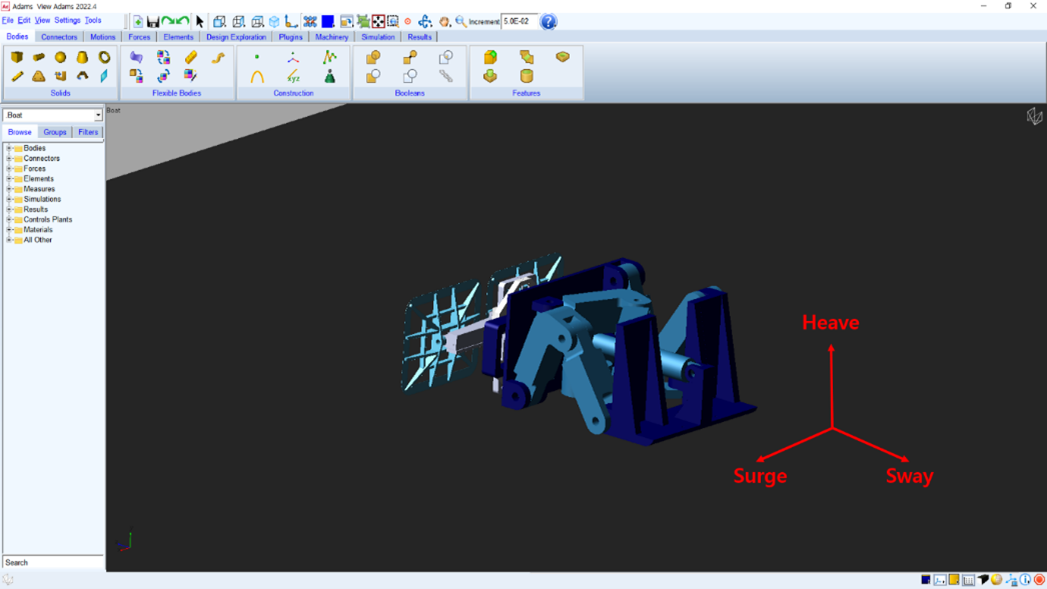The width and height of the screenshot is (1047, 589).
Task: Click the red Stop icon in status bar
Action: click(x=1039, y=579)
